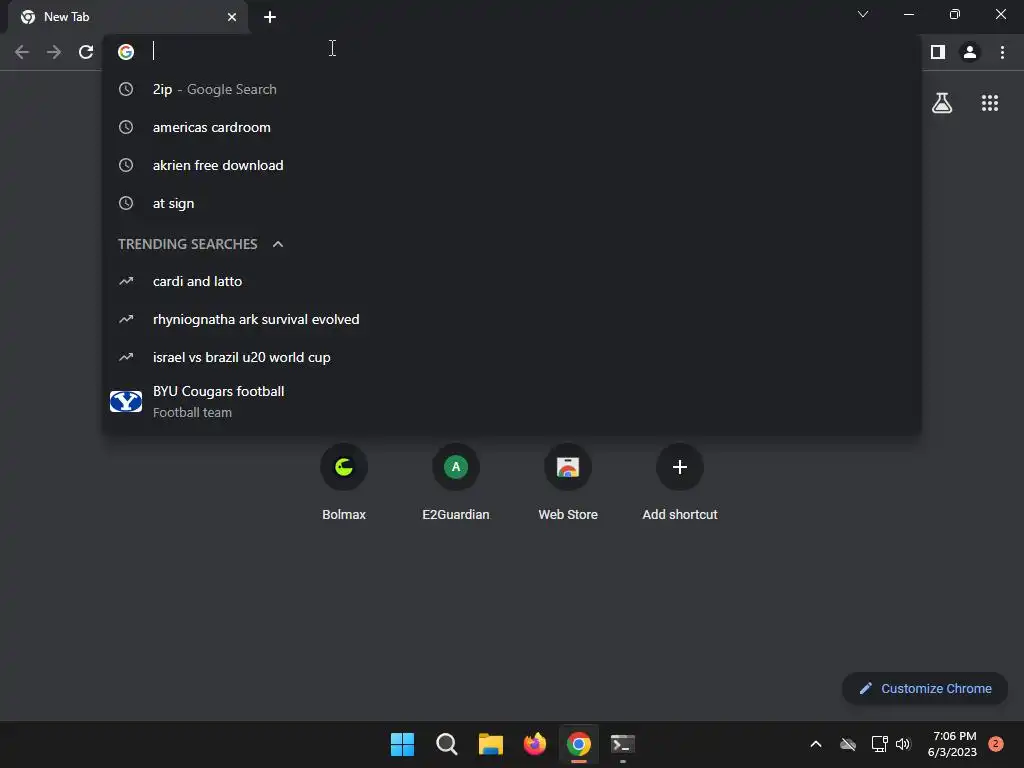Click the Add shortcut button
The image size is (1024, 768).
click(680, 482)
